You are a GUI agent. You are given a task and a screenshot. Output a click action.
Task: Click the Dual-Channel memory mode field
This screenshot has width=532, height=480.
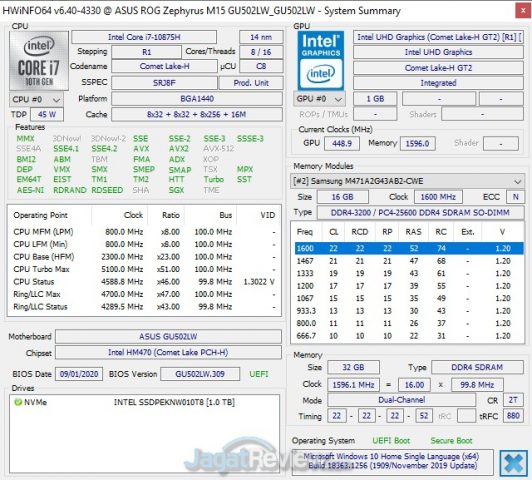[x=401, y=400]
